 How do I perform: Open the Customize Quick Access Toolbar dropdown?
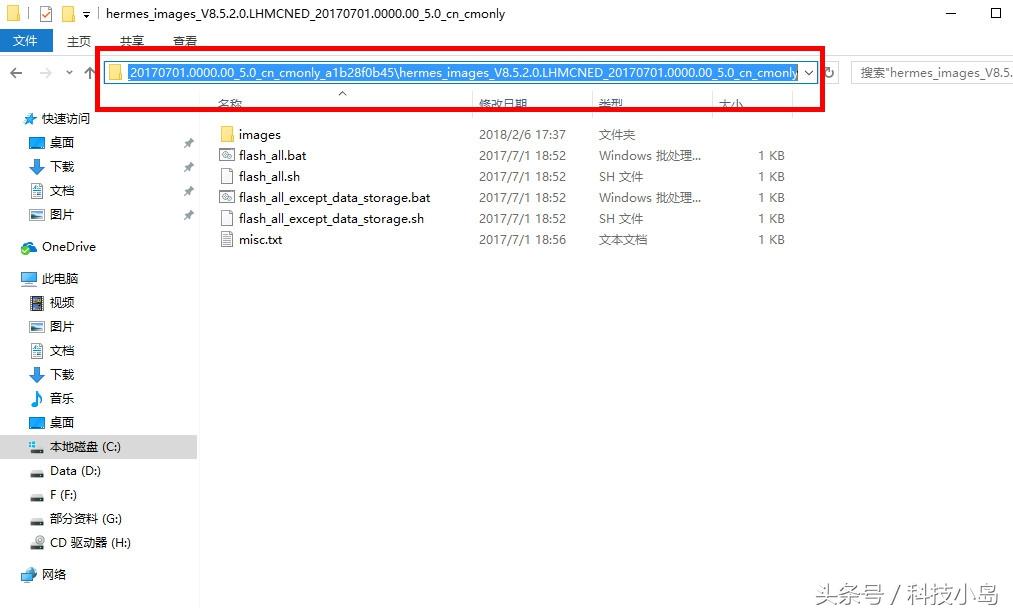point(86,14)
